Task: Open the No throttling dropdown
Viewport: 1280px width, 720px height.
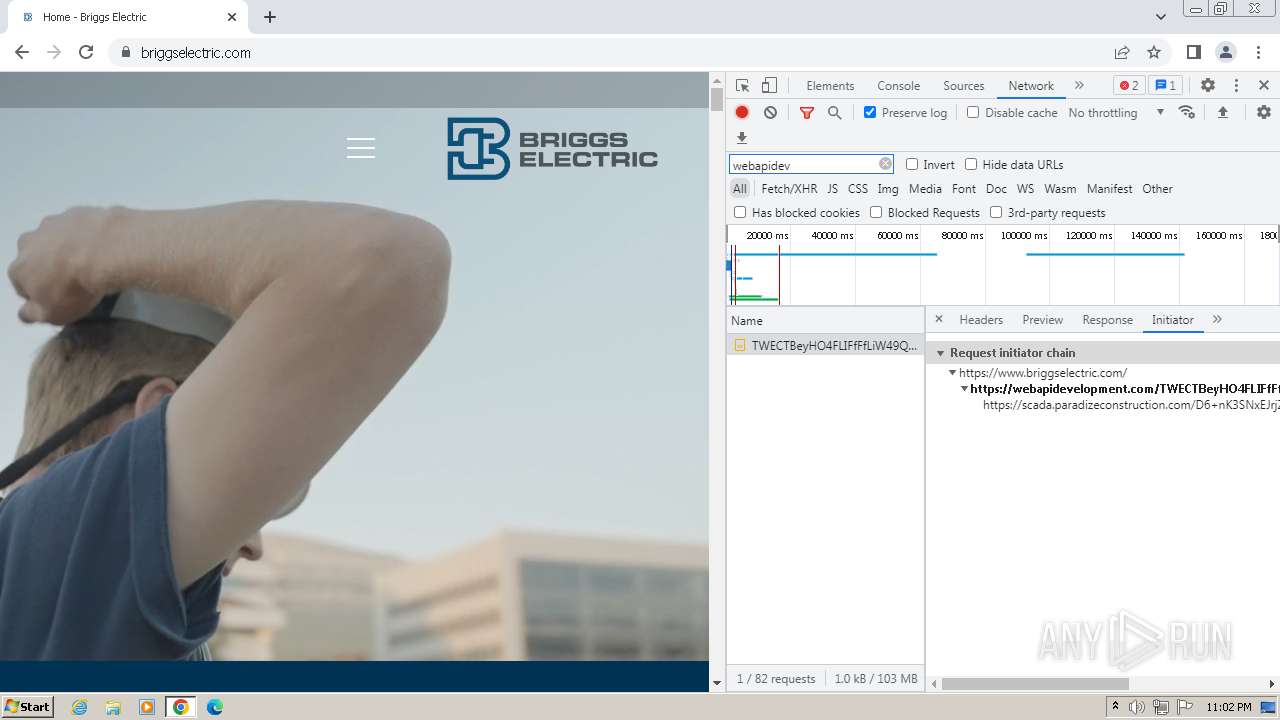Action: [x=1116, y=112]
